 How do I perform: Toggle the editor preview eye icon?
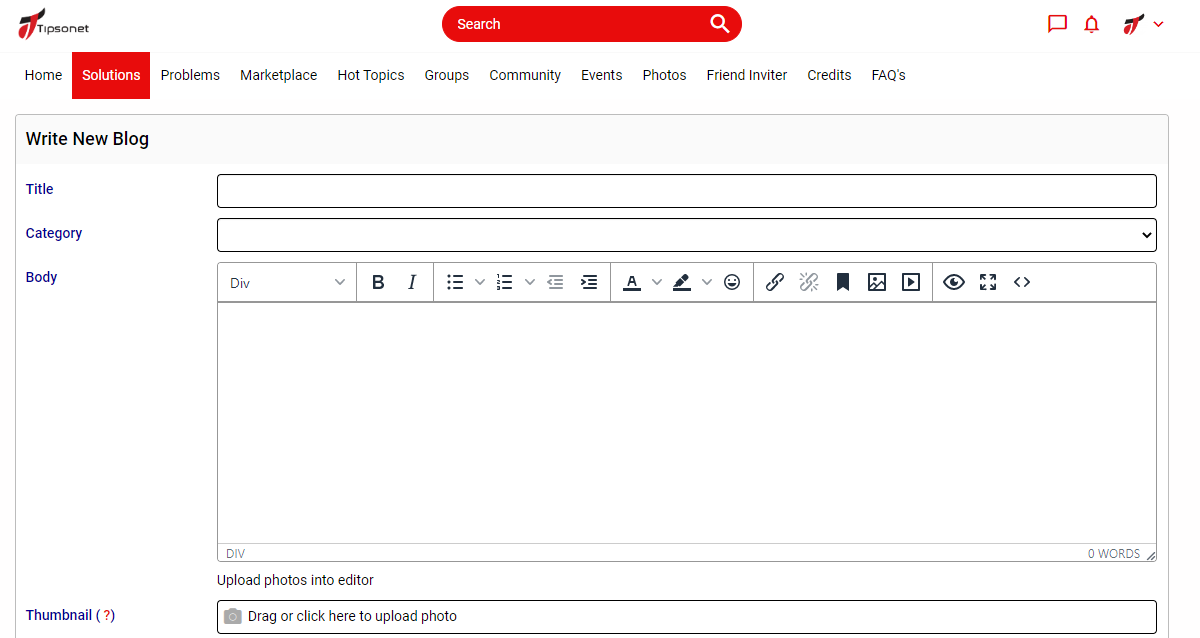click(954, 282)
